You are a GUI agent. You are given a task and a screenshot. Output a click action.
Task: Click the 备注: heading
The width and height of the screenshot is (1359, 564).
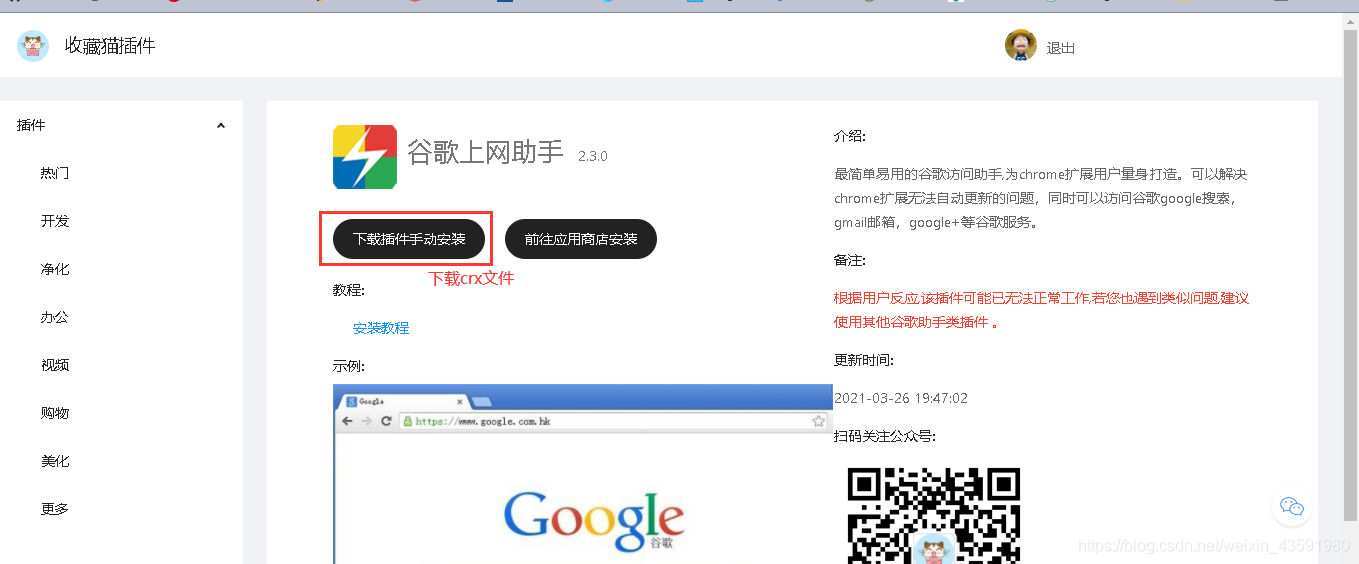click(850, 260)
